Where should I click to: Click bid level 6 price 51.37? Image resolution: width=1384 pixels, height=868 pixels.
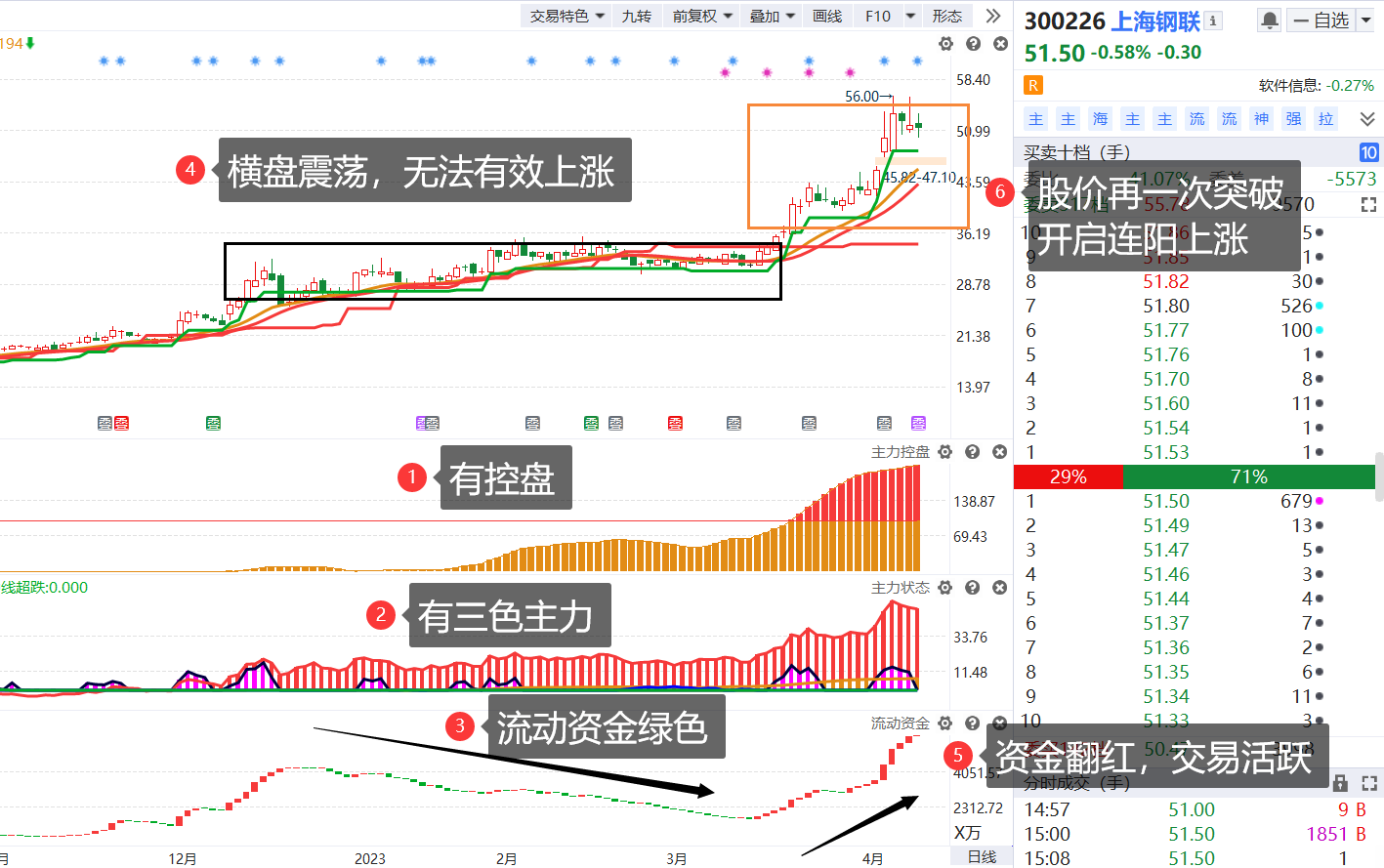[1166, 623]
